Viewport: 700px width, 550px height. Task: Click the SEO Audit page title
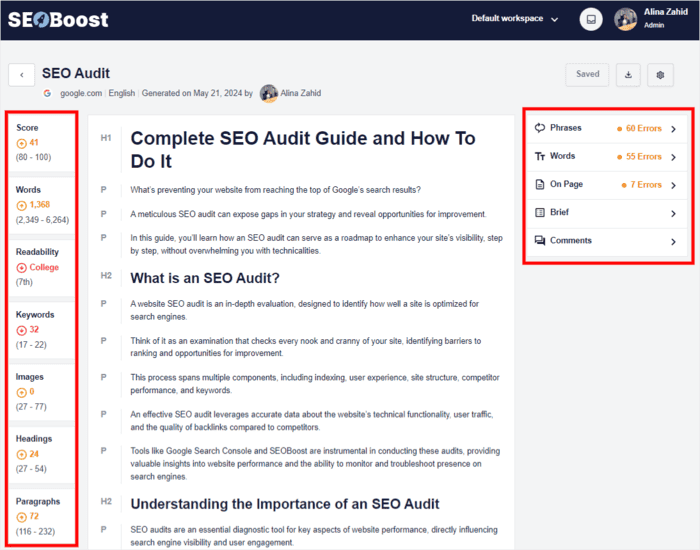(76, 73)
